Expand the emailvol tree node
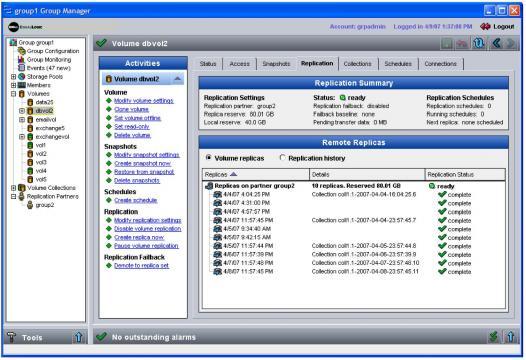Screen dimensions: 526x360 point(22,119)
